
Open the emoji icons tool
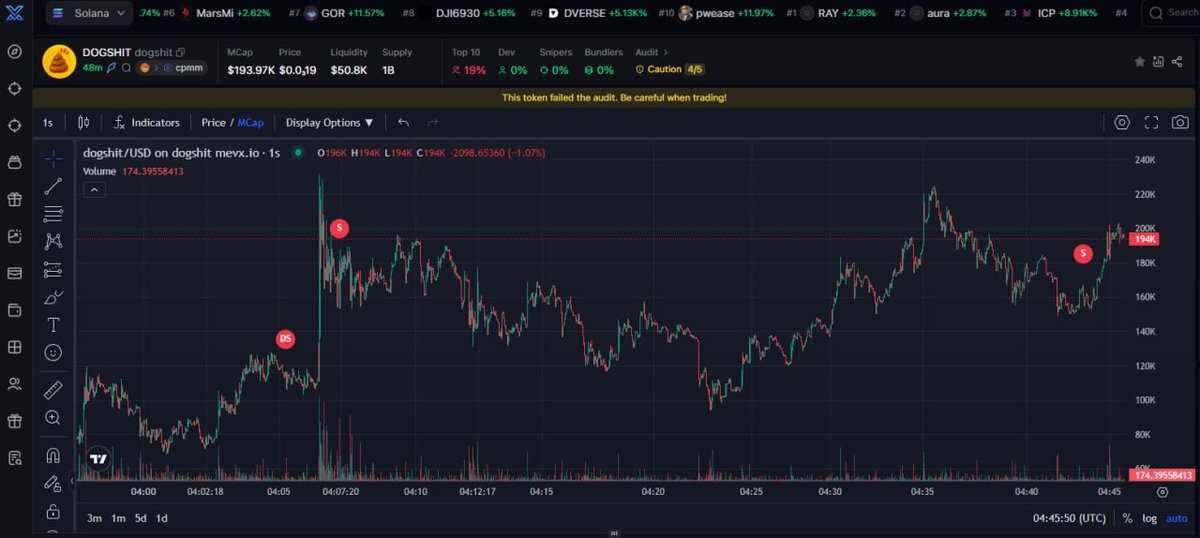click(x=53, y=352)
